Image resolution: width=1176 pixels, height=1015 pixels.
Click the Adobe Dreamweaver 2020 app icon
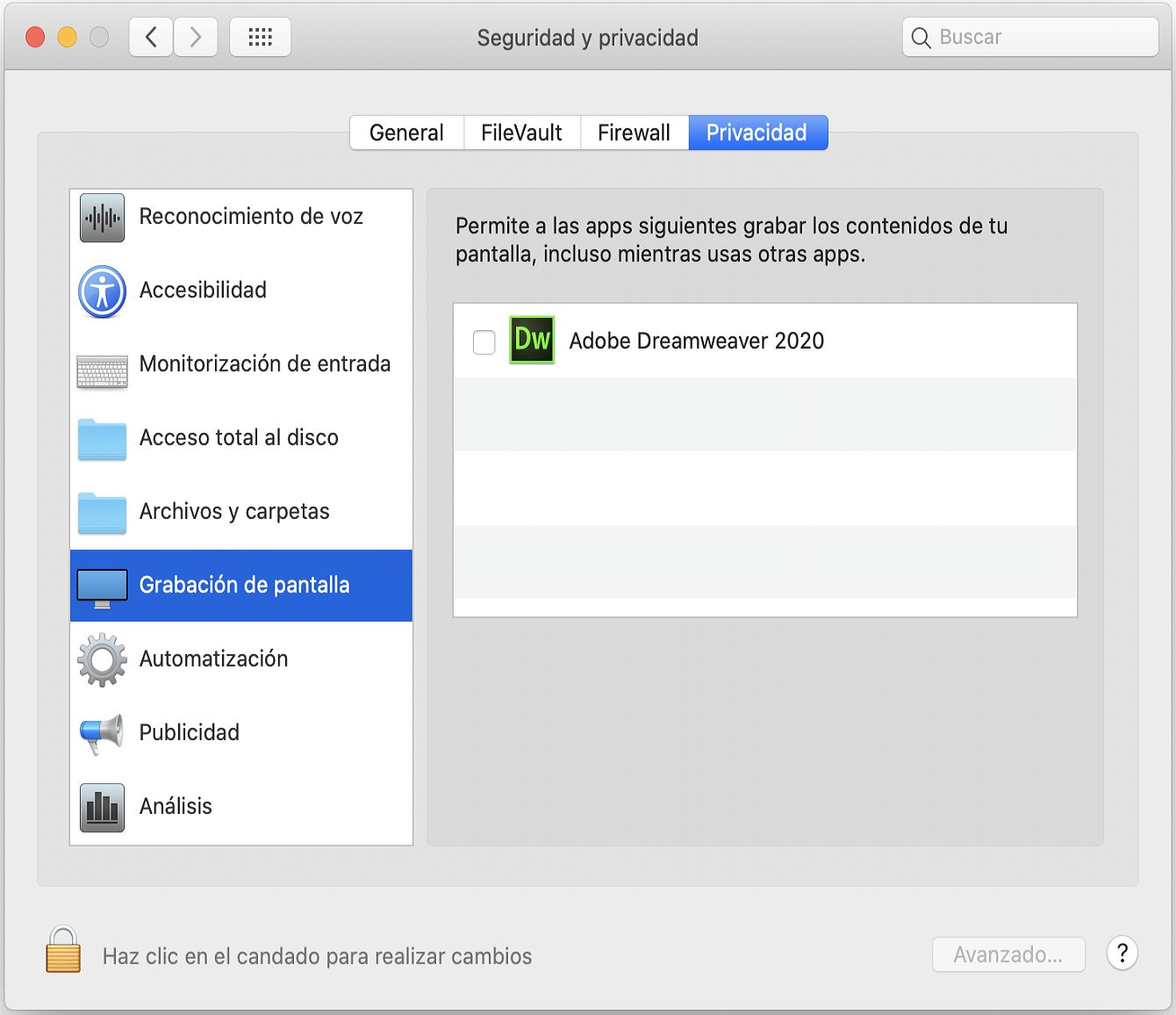coord(532,341)
